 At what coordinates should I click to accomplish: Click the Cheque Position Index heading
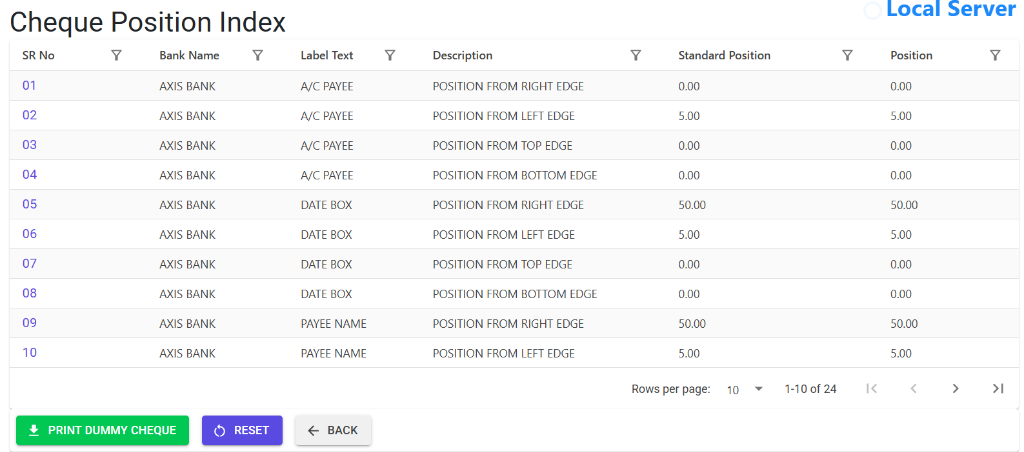coord(148,22)
